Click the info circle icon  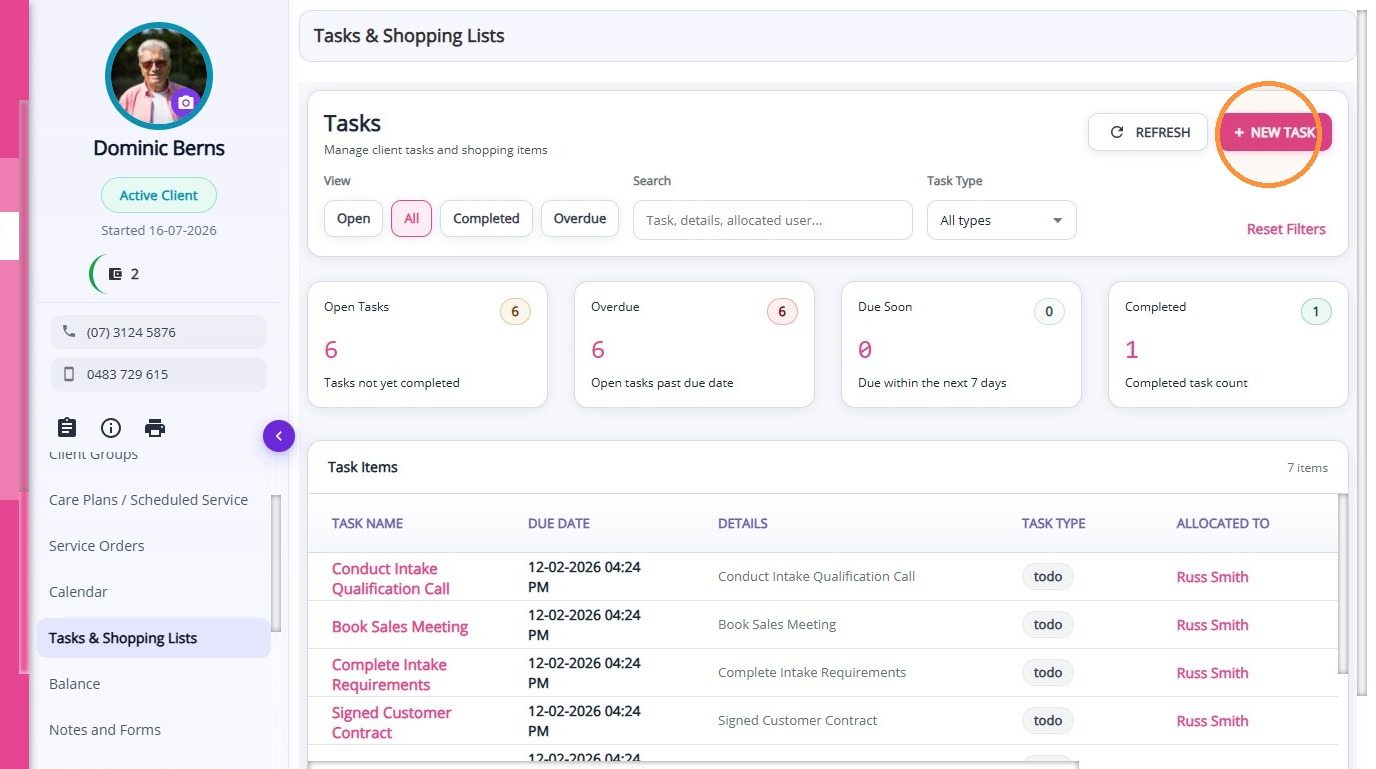coord(111,428)
